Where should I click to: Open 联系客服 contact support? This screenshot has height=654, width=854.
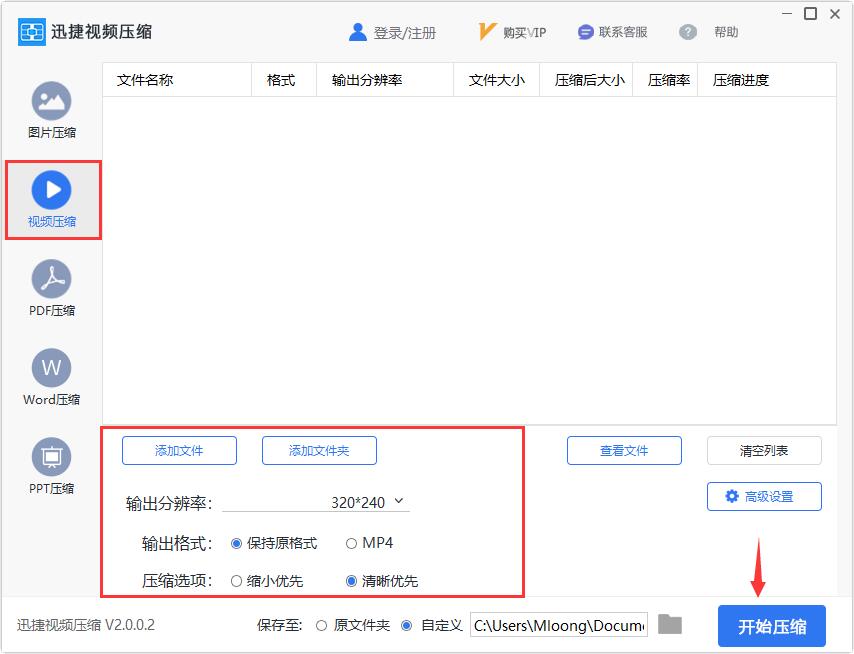[623, 32]
